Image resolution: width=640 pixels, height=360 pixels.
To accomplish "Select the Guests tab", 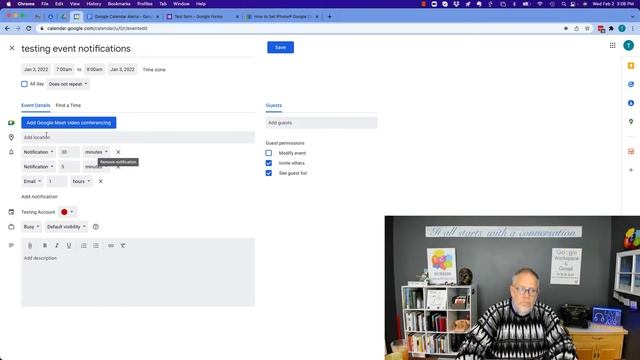I will [x=273, y=105].
